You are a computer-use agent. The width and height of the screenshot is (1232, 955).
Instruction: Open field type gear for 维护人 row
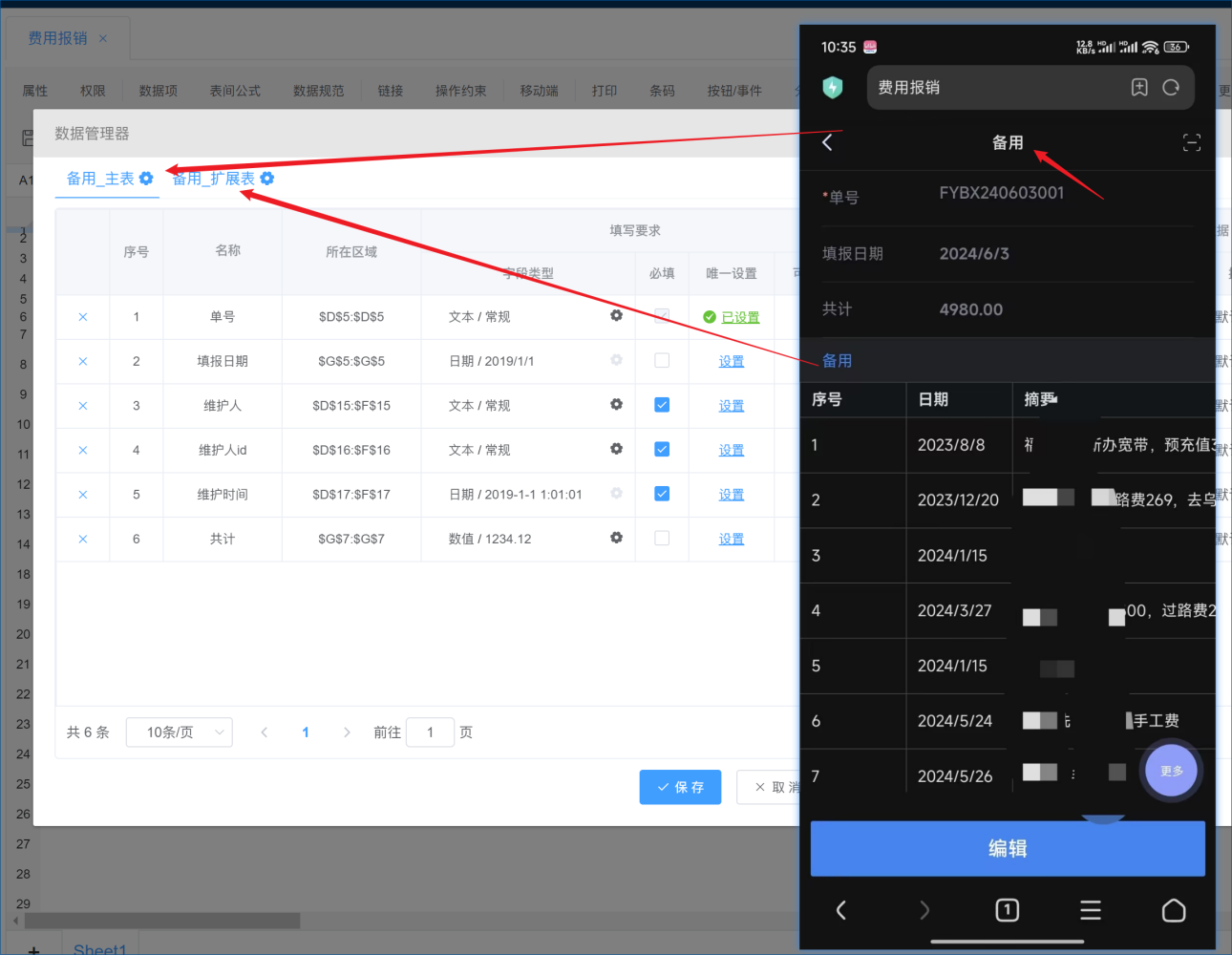click(x=617, y=404)
